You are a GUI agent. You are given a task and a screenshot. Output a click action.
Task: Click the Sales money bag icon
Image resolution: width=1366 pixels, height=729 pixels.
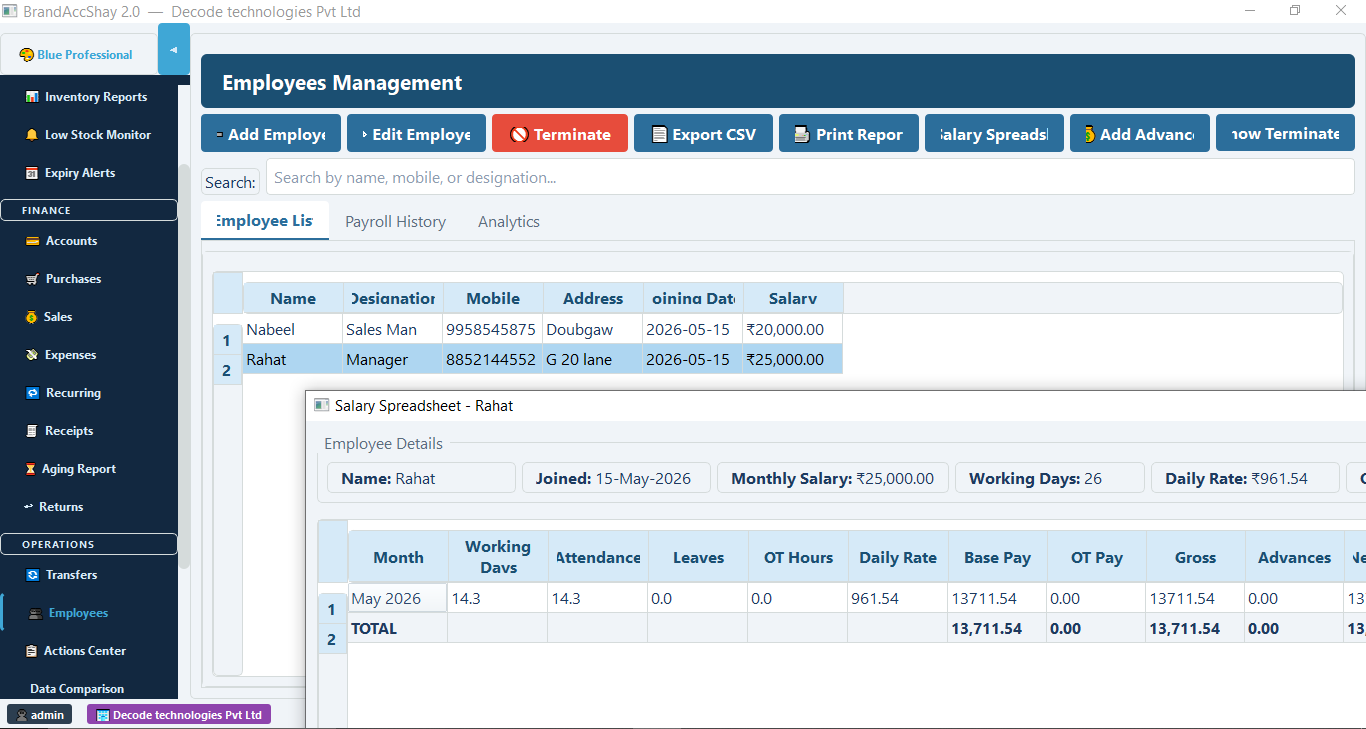[x=33, y=317]
